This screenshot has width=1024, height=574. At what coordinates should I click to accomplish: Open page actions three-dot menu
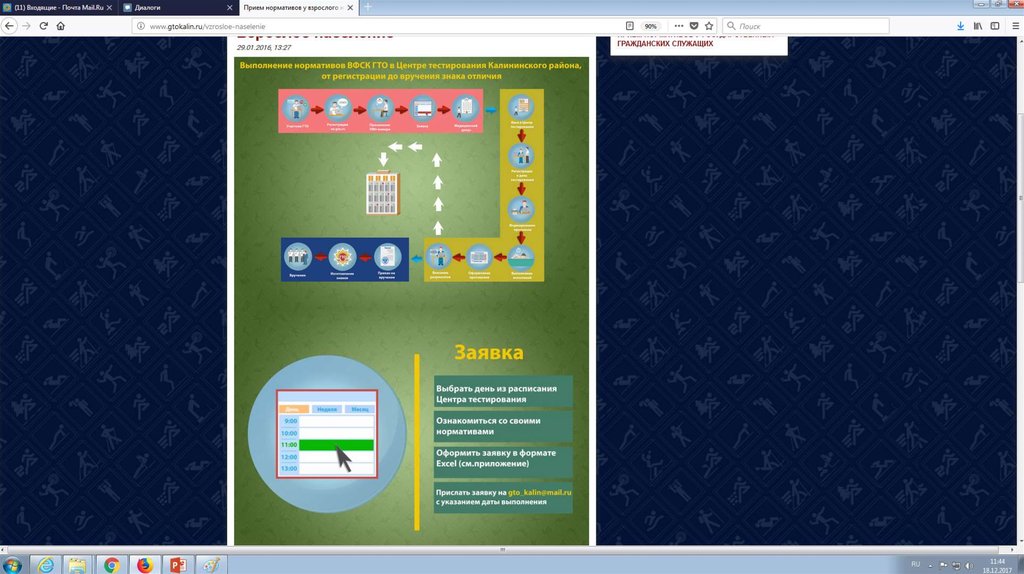679,26
